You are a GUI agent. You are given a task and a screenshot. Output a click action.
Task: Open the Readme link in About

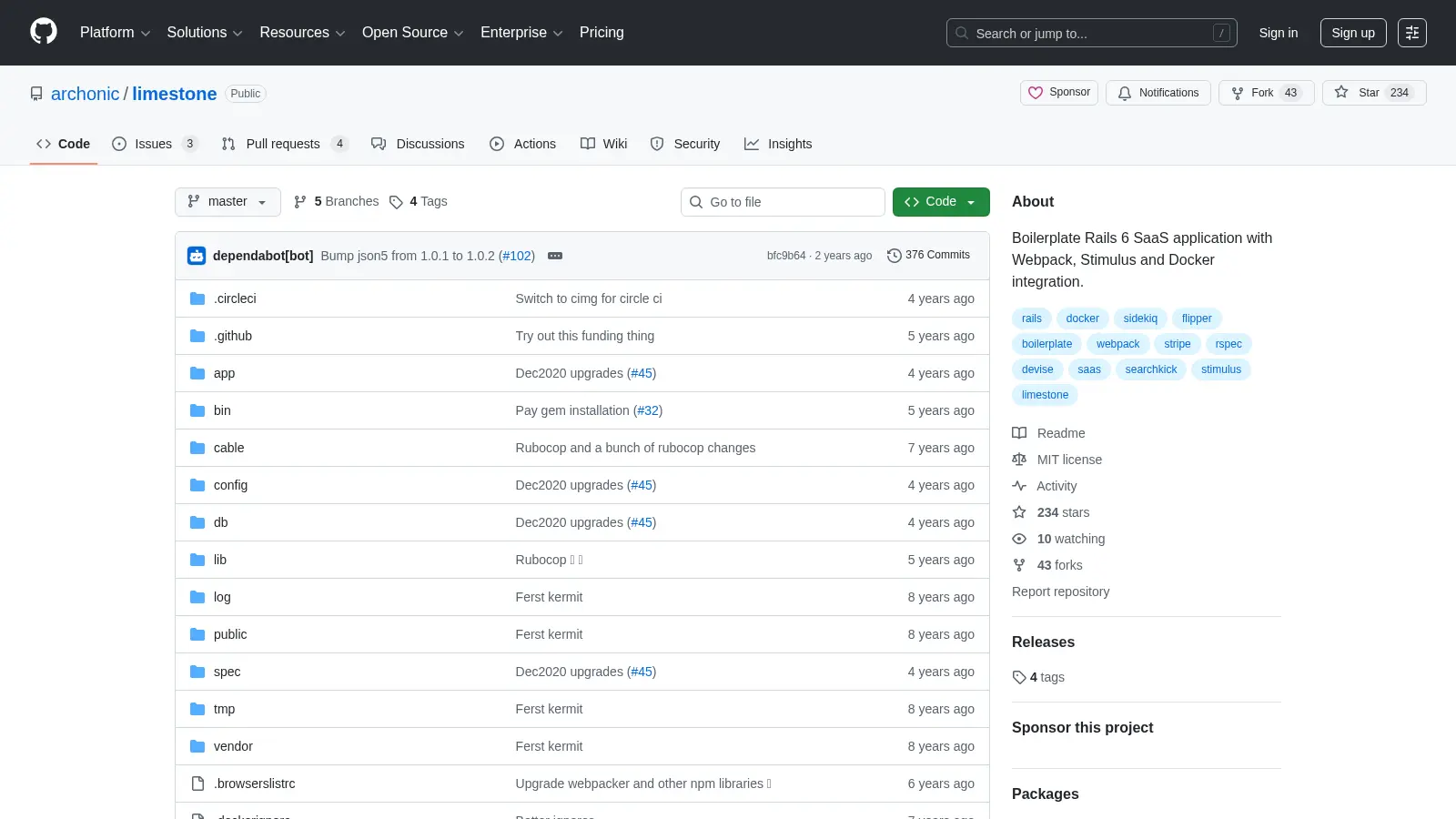coord(1048,433)
